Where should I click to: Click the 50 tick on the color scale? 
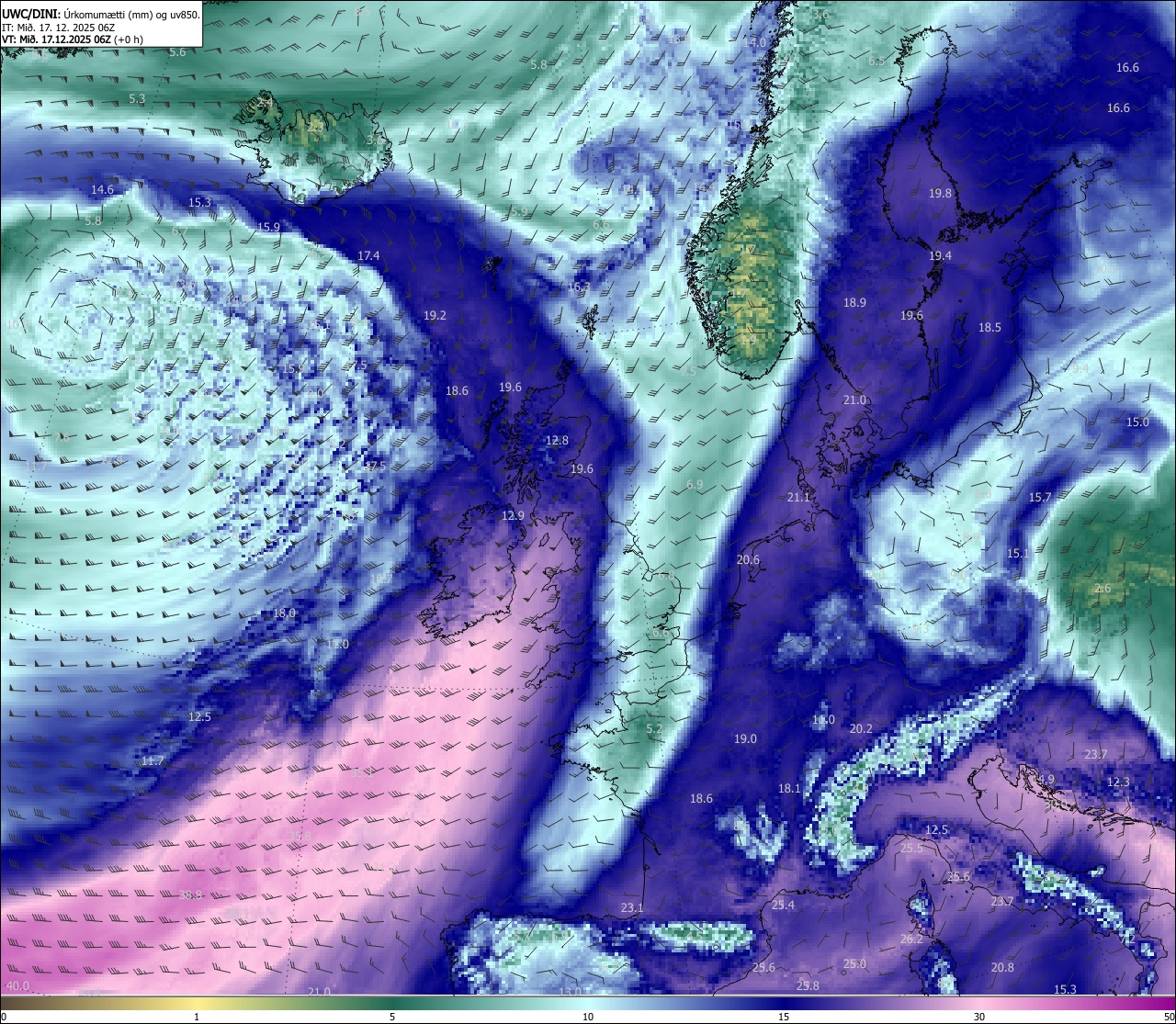[1169, 1017]
